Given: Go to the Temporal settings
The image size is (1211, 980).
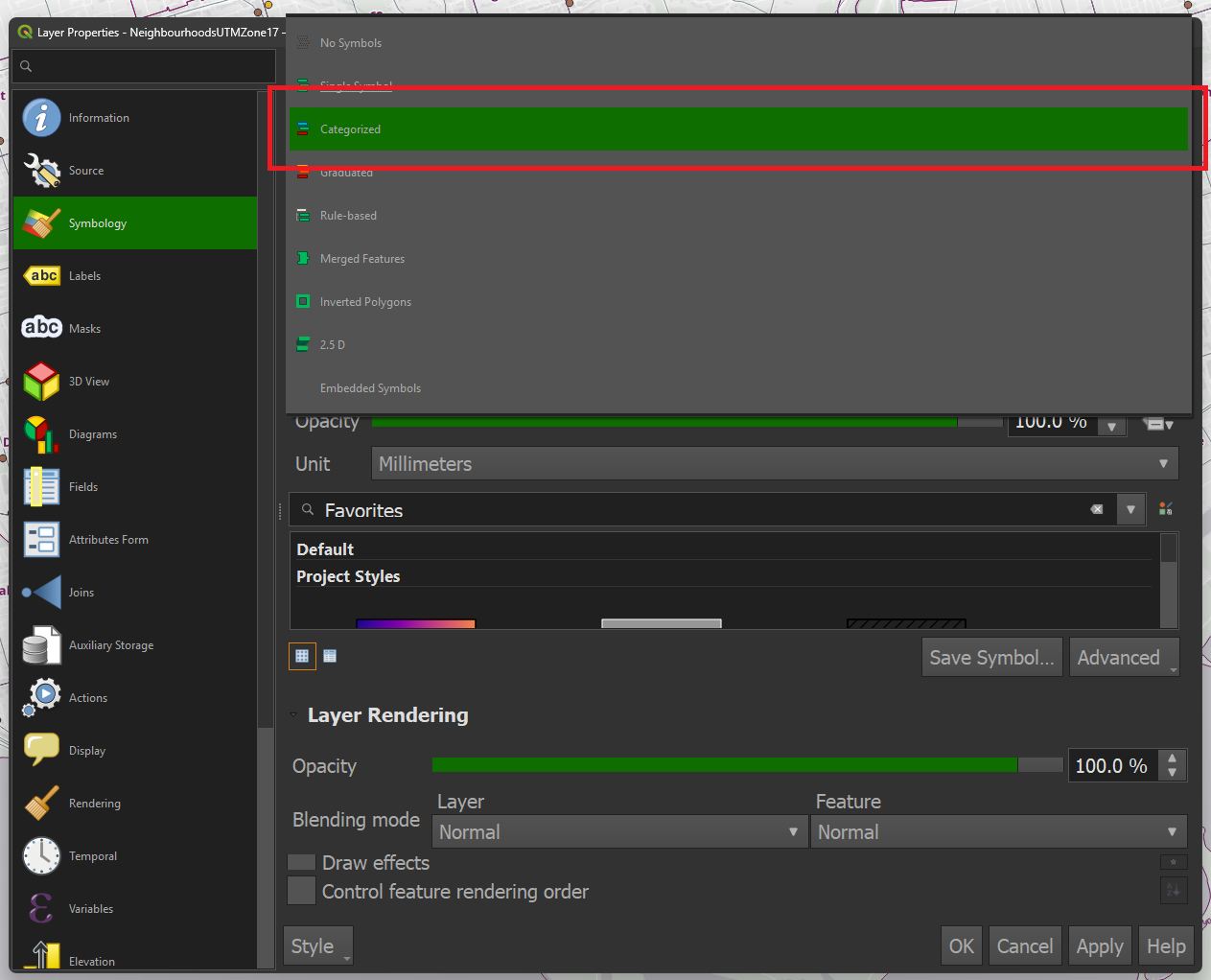Looking at the screenshot, I should (x=135, y=856).
